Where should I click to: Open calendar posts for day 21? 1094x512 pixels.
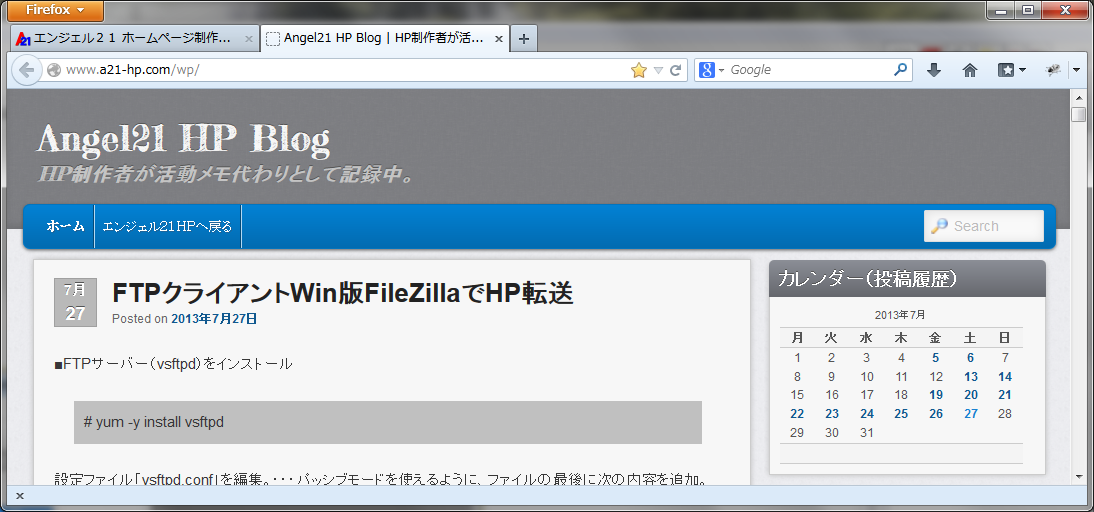(1005, 395)
